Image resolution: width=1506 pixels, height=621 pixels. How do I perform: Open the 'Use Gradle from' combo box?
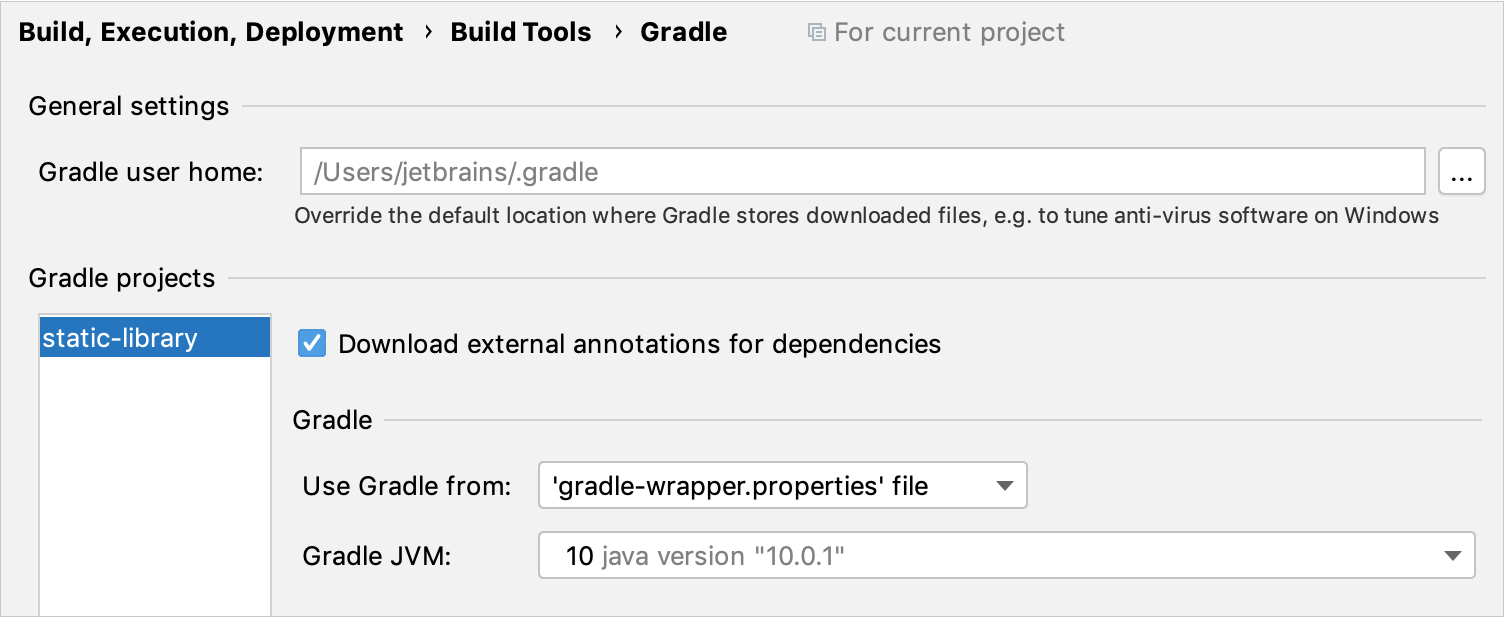point(783,486)
